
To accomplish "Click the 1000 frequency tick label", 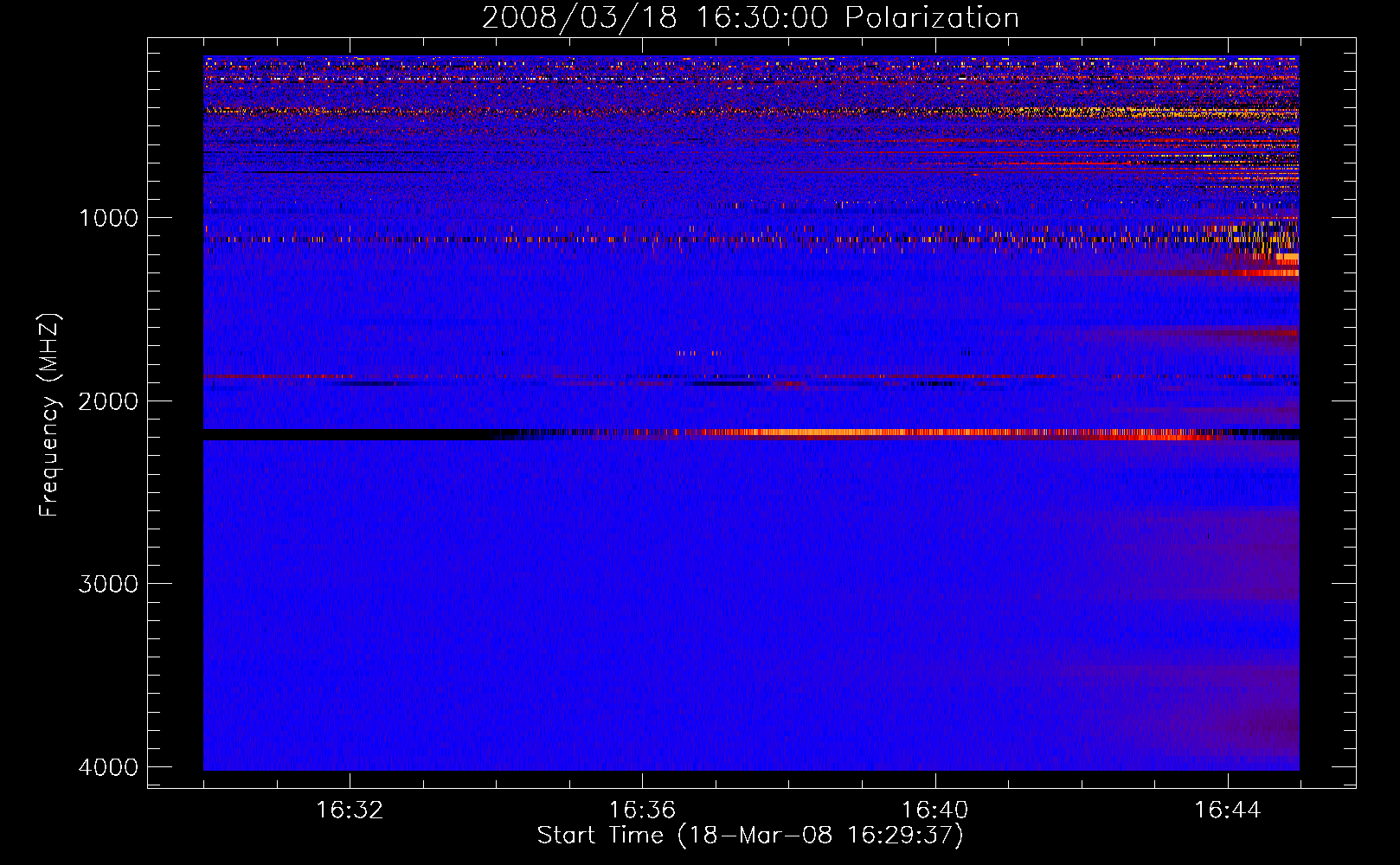I will [x=108, y=218].
